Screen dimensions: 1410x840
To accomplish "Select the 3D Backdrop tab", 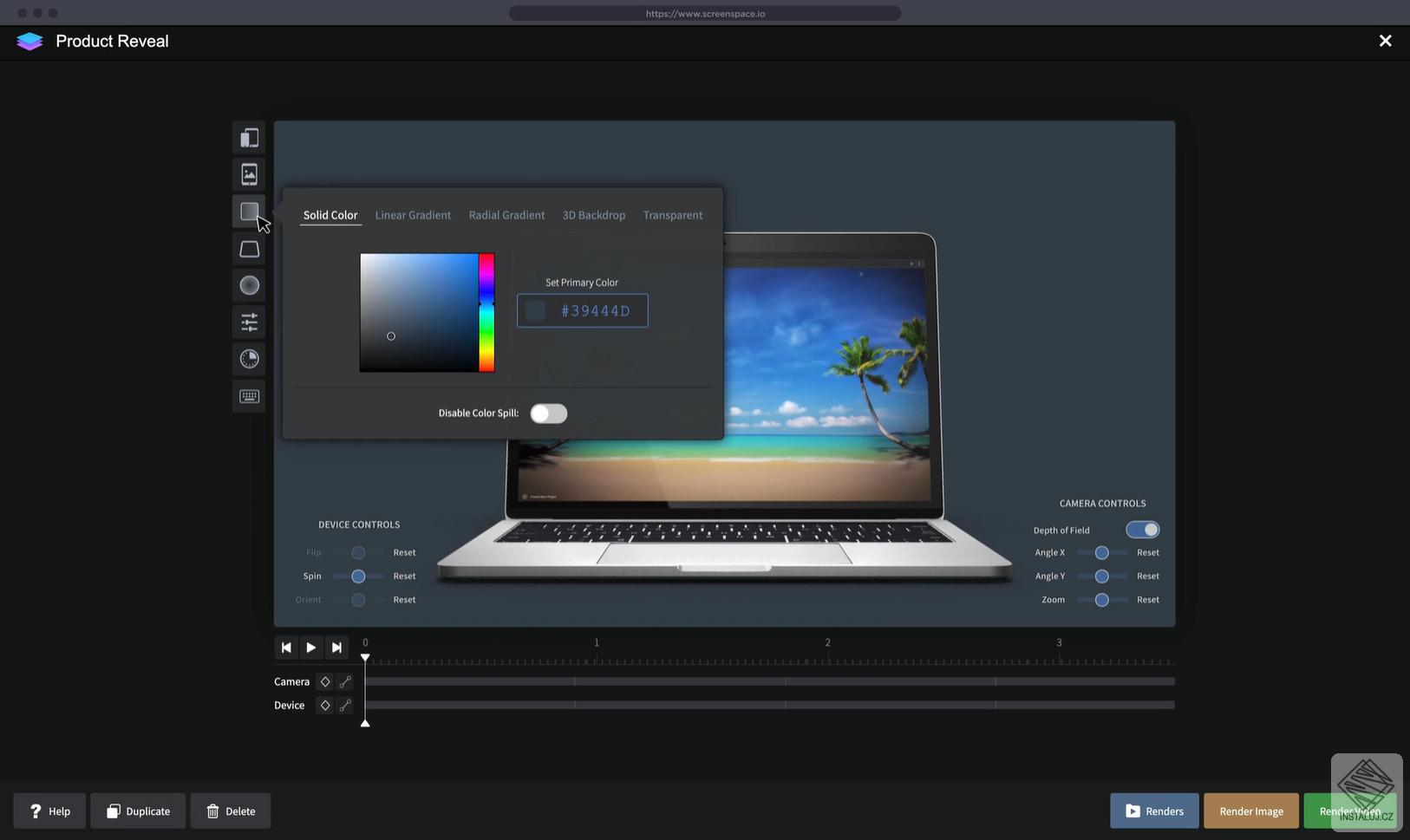I will (594, 215).
